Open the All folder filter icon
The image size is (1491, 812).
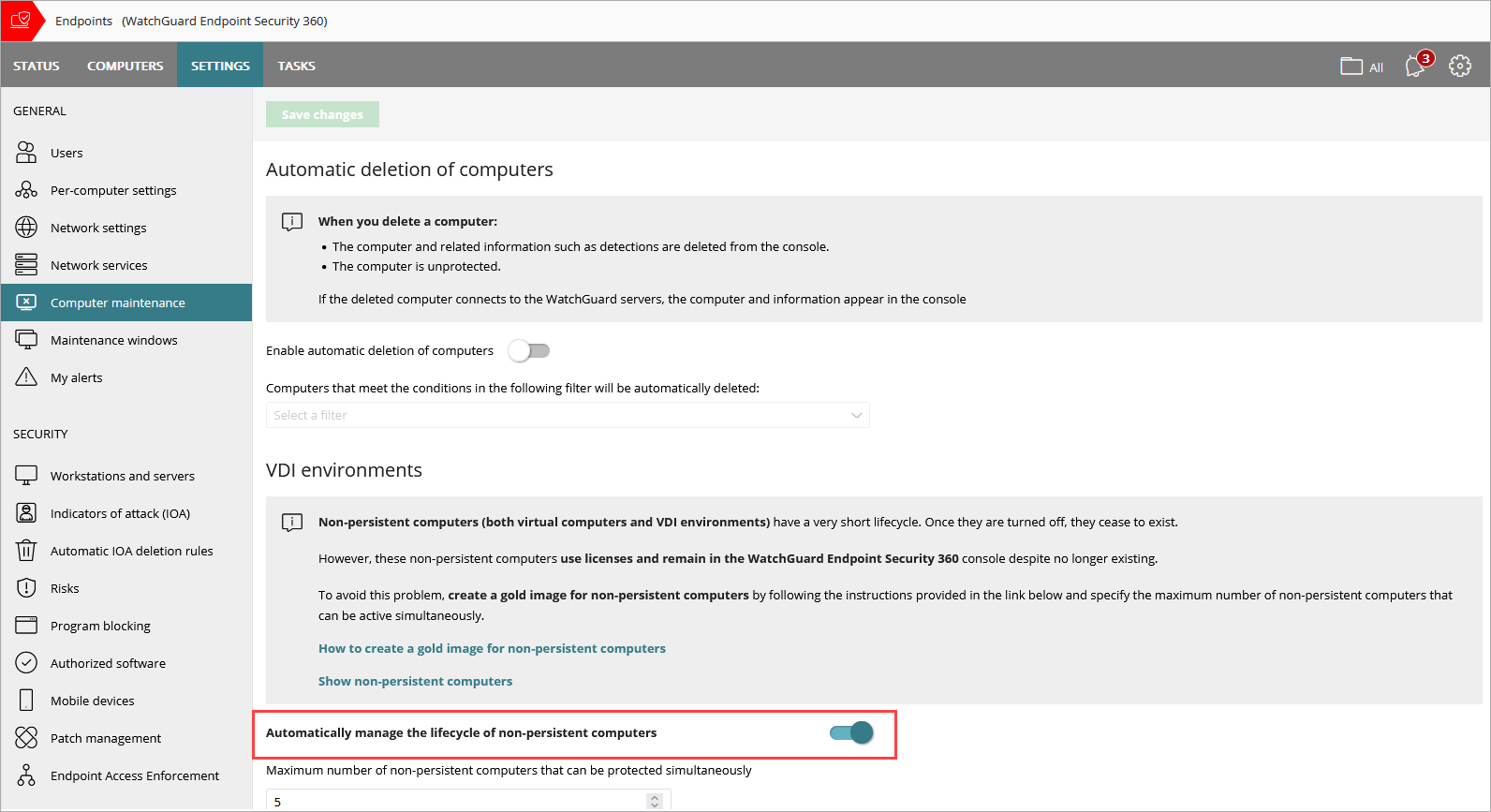tap(1351, 66)
